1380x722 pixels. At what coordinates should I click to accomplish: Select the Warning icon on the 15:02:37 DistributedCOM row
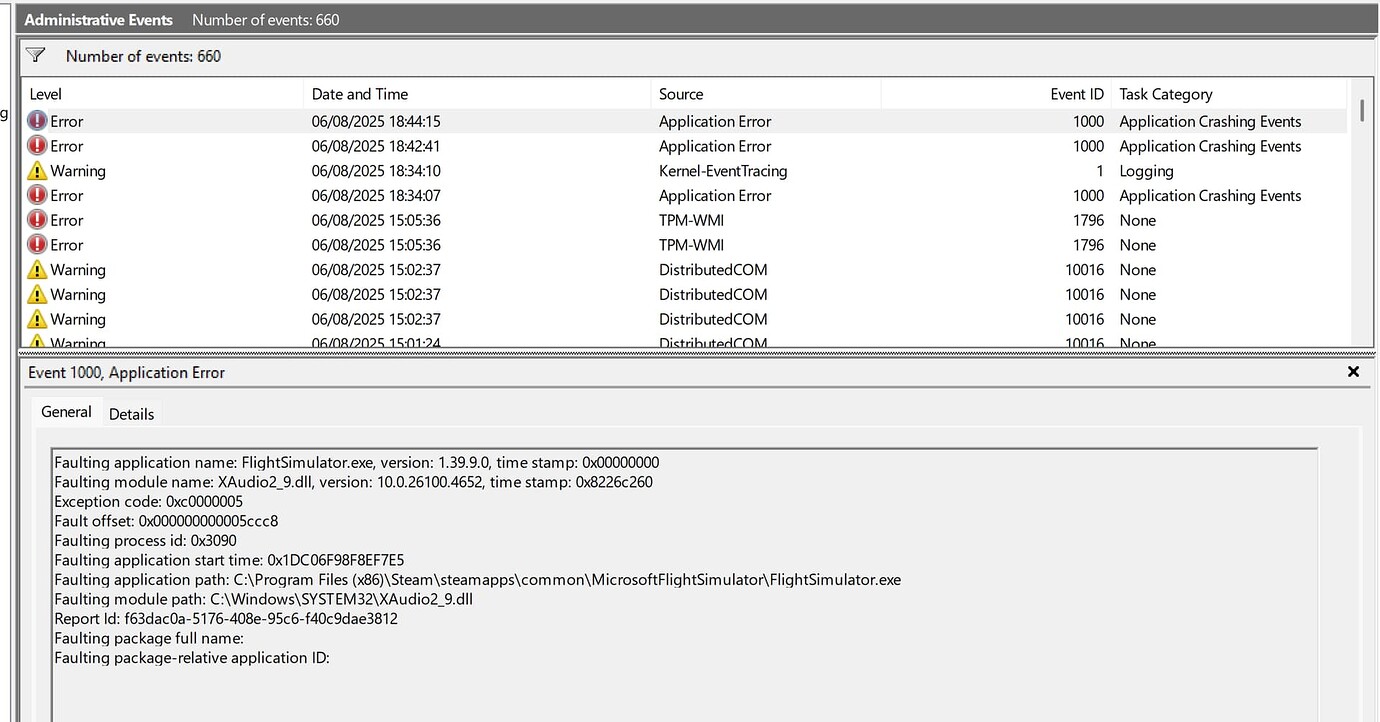pos(36,294)
